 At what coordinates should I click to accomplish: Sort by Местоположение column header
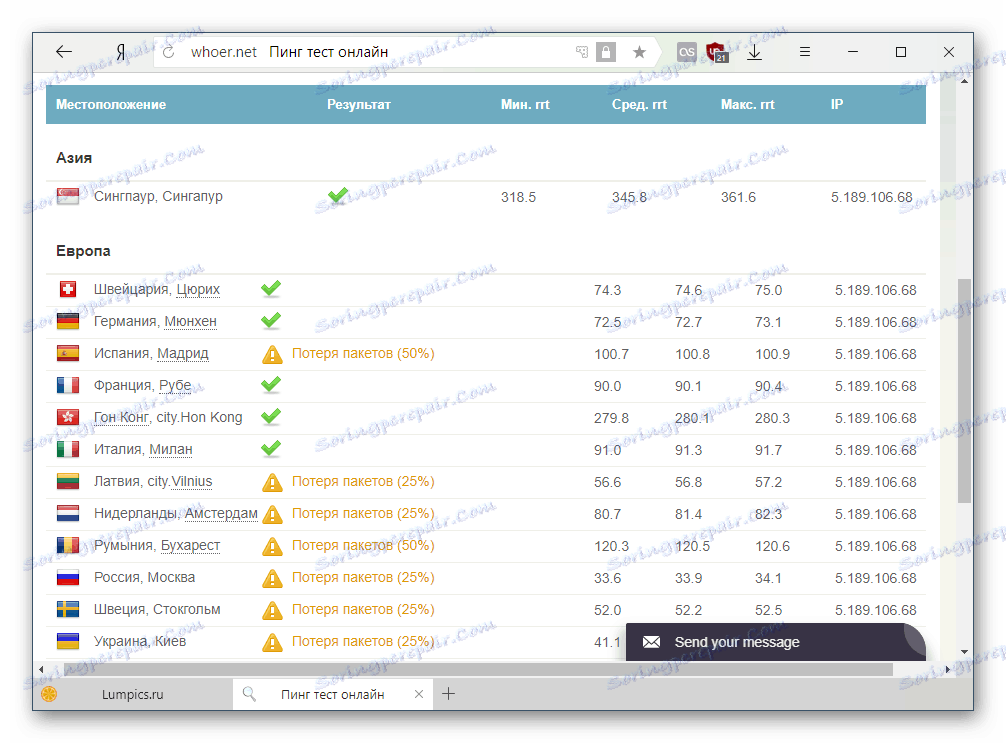click(111, 105)
